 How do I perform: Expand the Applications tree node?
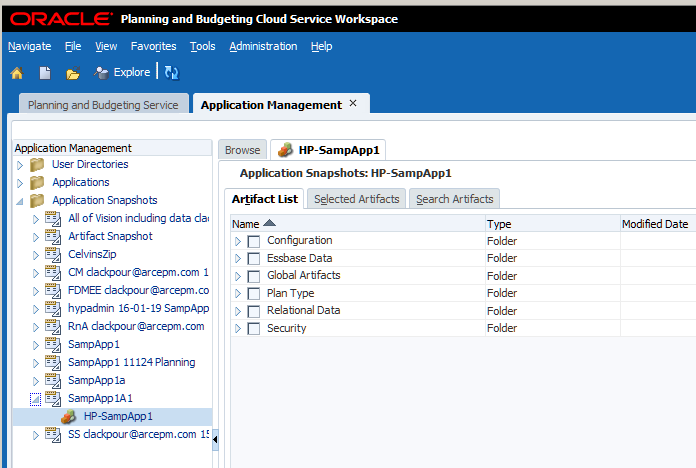pyautogui.click(x=19, y=183)
